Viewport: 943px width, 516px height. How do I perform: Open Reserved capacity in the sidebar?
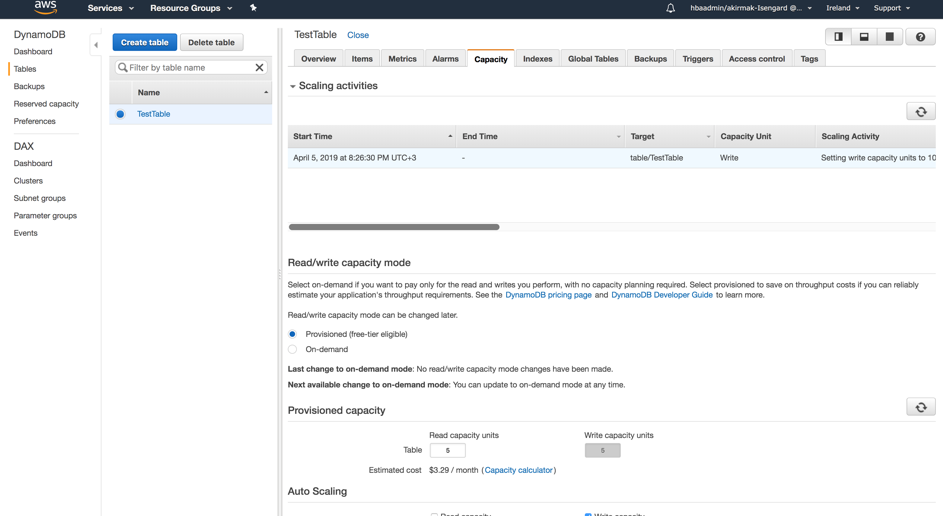(46, 104)
